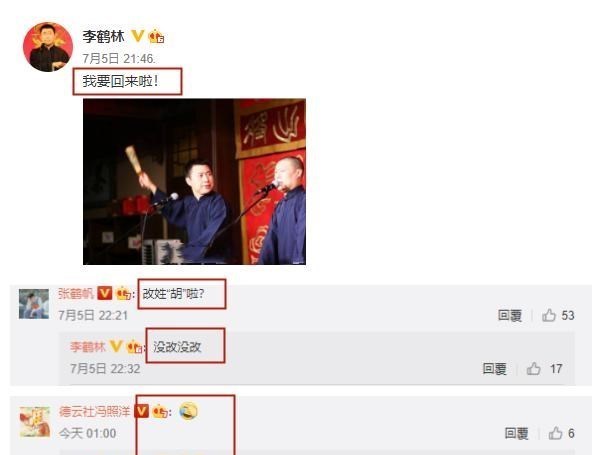Open 德云社冯照洋's avatar

point(35,422)
